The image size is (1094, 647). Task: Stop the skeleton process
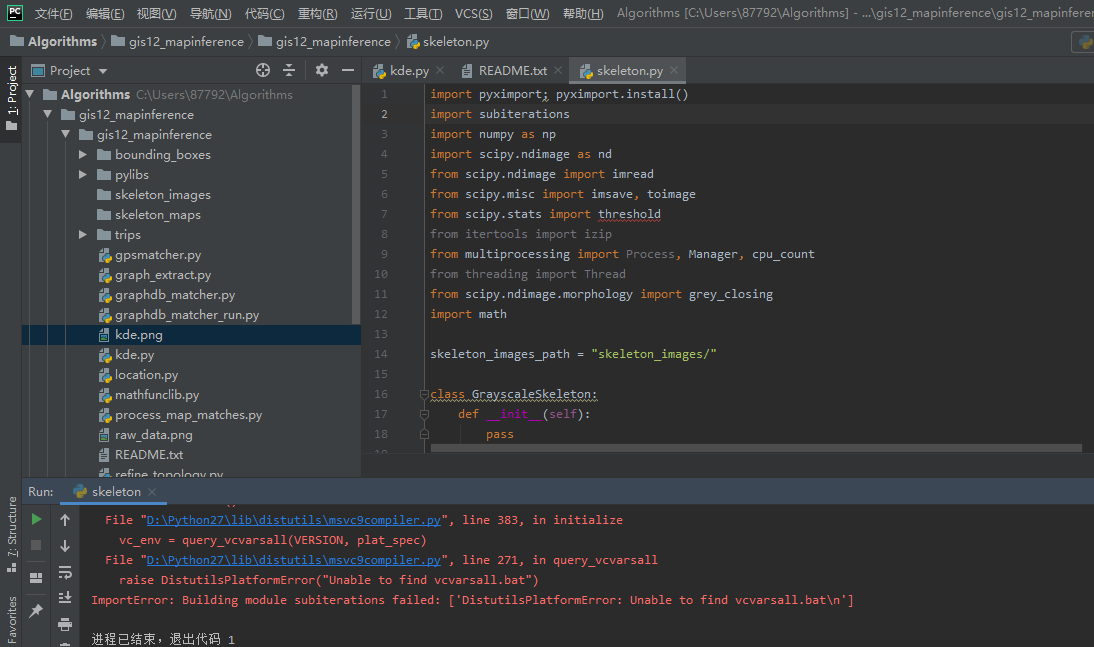36,545
